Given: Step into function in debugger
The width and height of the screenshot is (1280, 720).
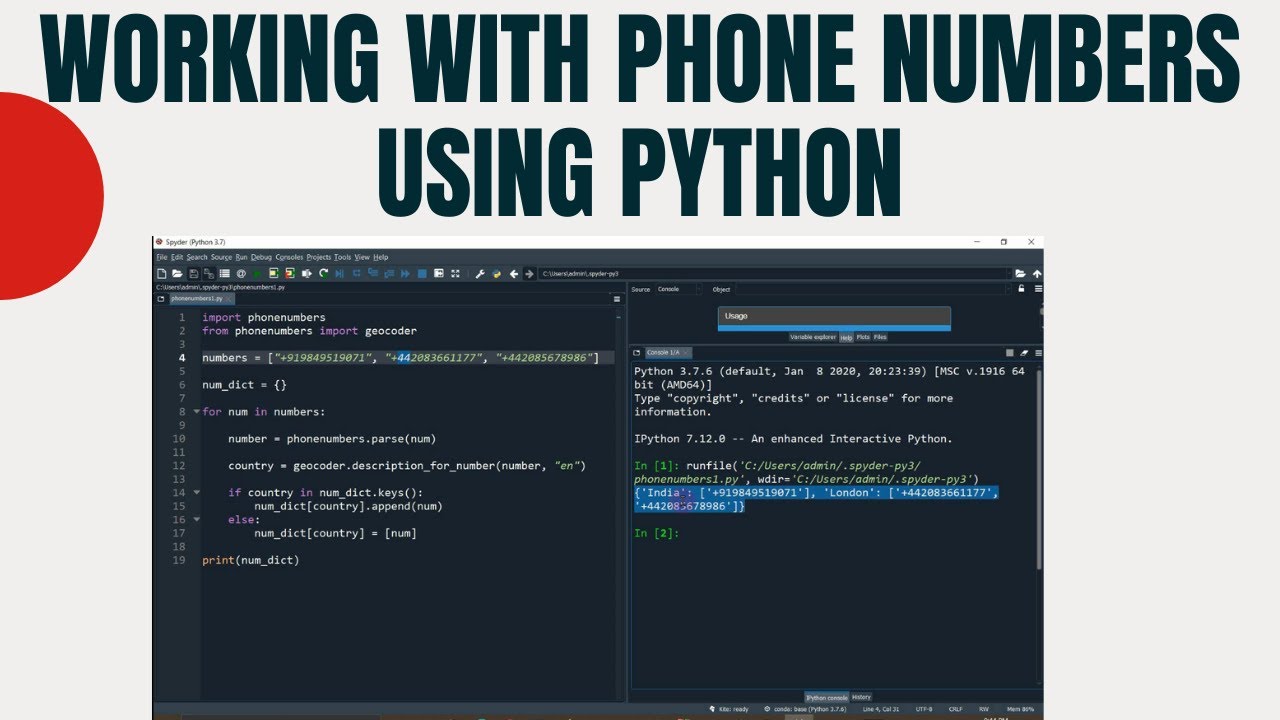Looking at the screenshot, I should pyautogui.click(x=372, y=273).
